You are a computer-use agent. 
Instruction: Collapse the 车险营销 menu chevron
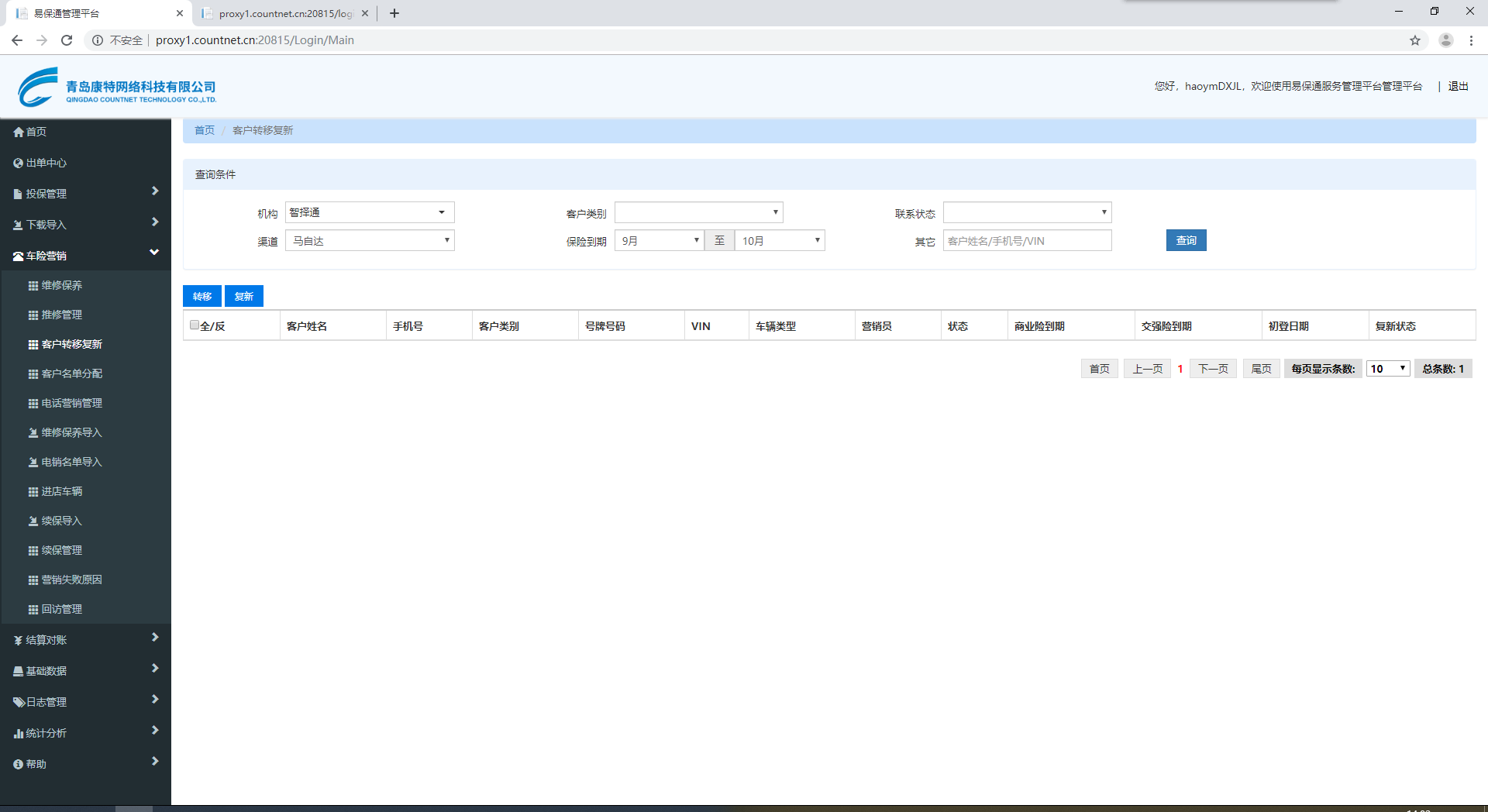[x=154, y=253]
